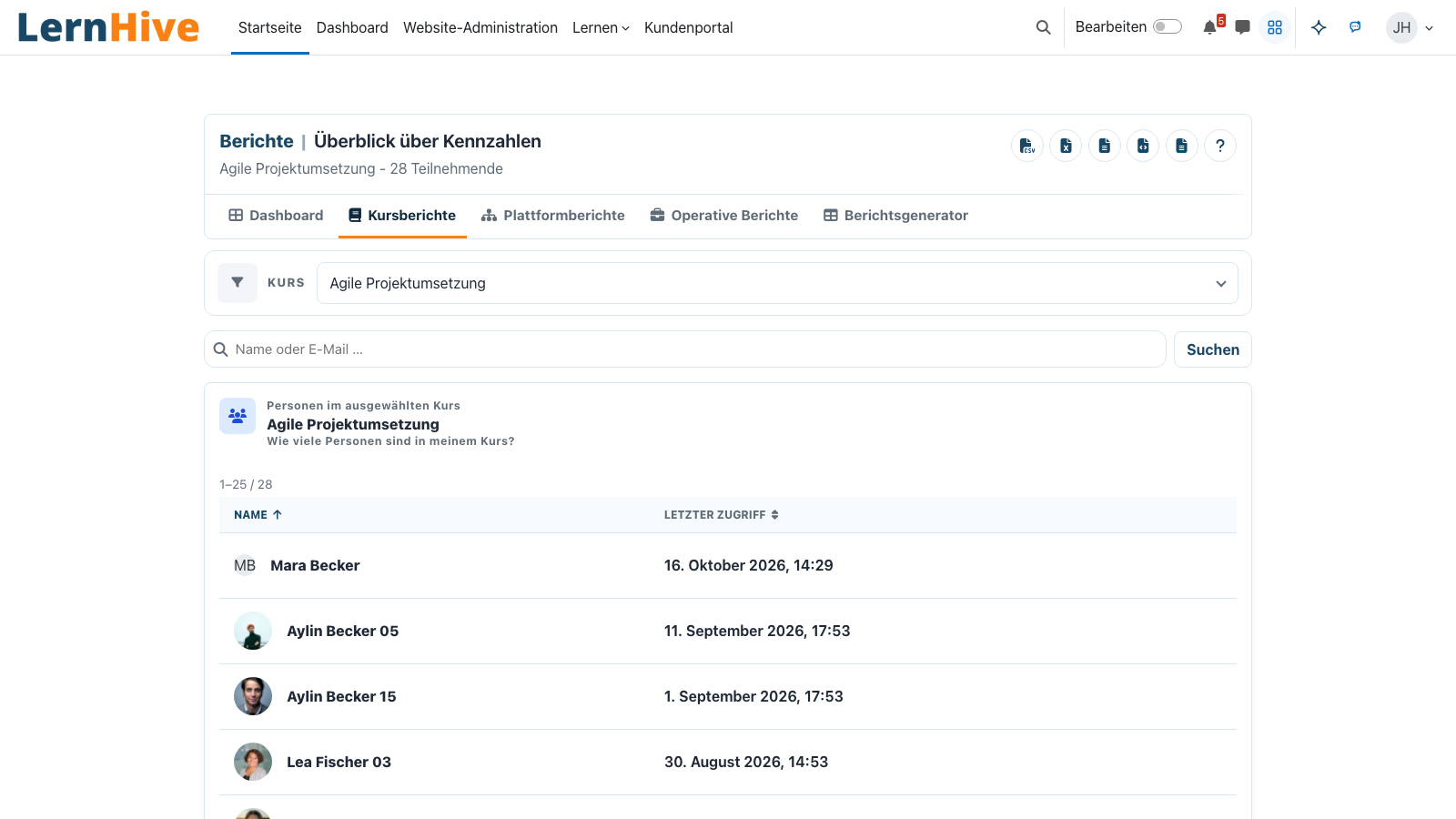The width and height of the screenshot is (1456, 819).
Task: Open the messages speech bubble icon
Action: 1242,27
